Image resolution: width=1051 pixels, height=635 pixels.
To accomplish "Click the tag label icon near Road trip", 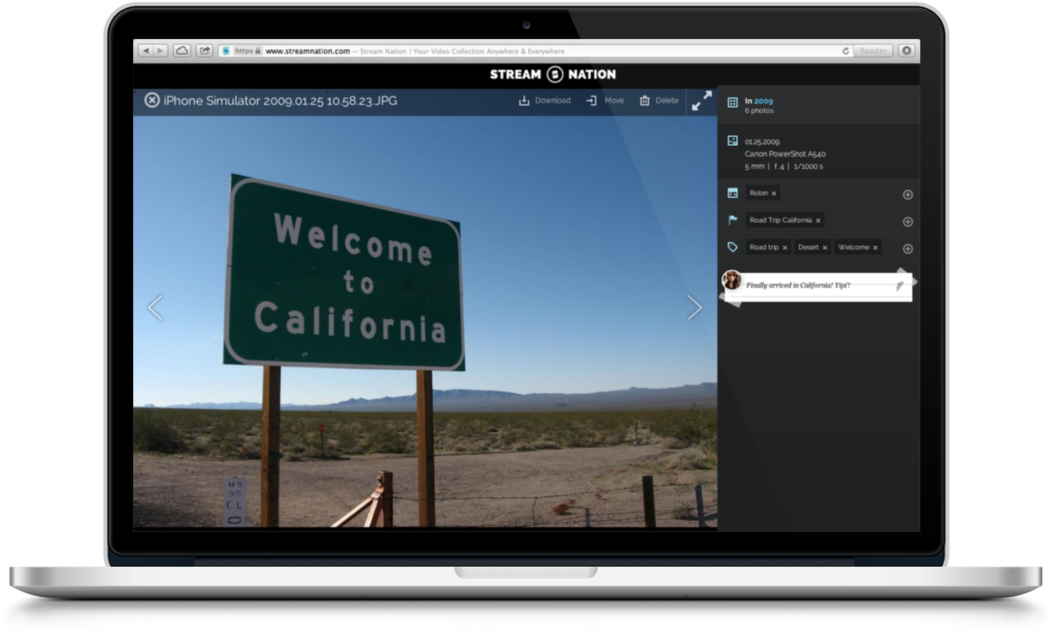I will coord(732,247).
